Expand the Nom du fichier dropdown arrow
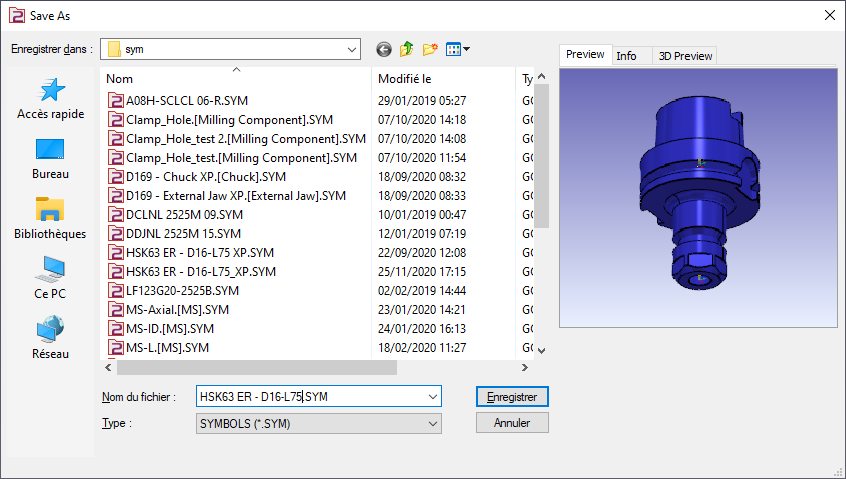Viewport: 846px width, 479px height. coord(432,397)
